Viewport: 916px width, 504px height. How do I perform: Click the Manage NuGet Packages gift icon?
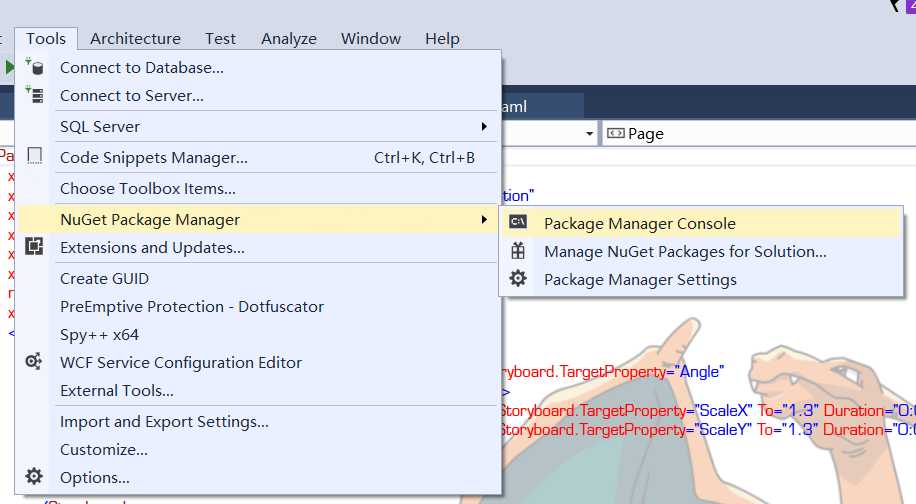point(518,251)
